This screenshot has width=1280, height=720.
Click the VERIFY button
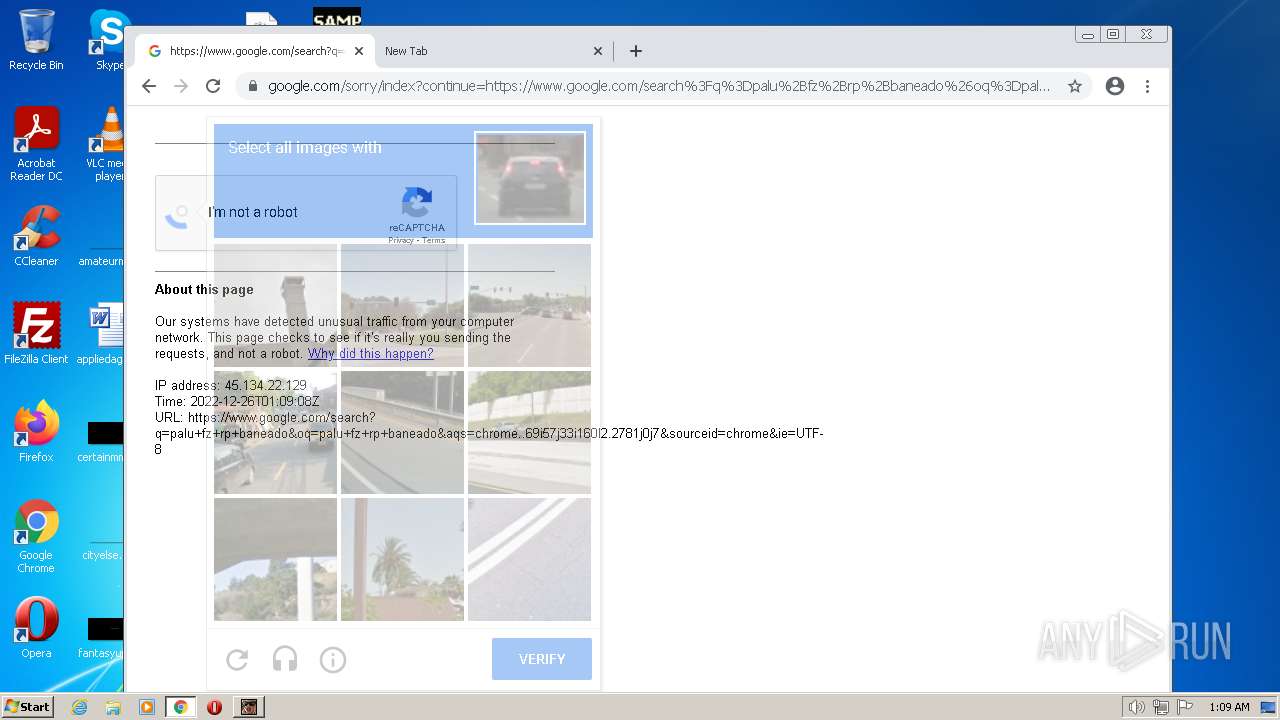(x=542, y=659)
